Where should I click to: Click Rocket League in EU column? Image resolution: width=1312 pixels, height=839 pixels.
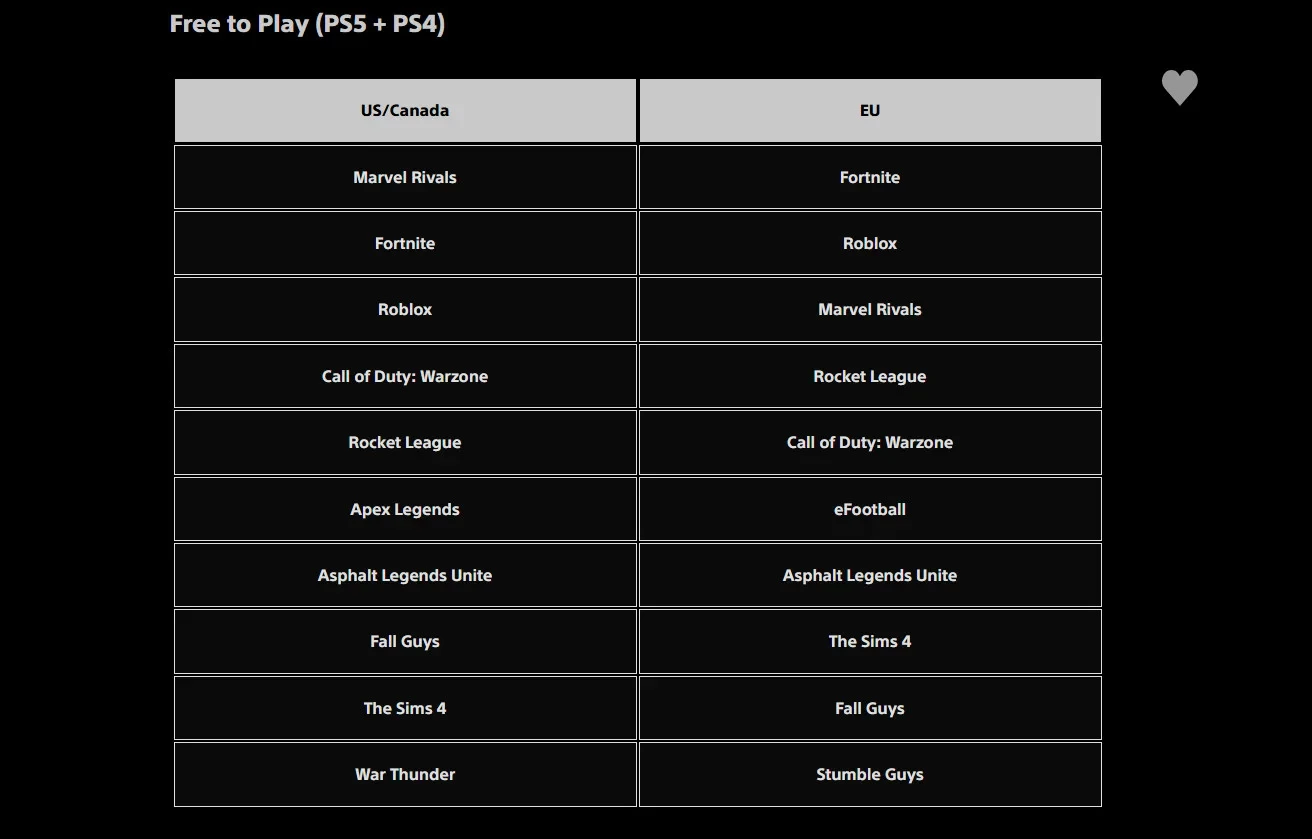pos(870,376)
